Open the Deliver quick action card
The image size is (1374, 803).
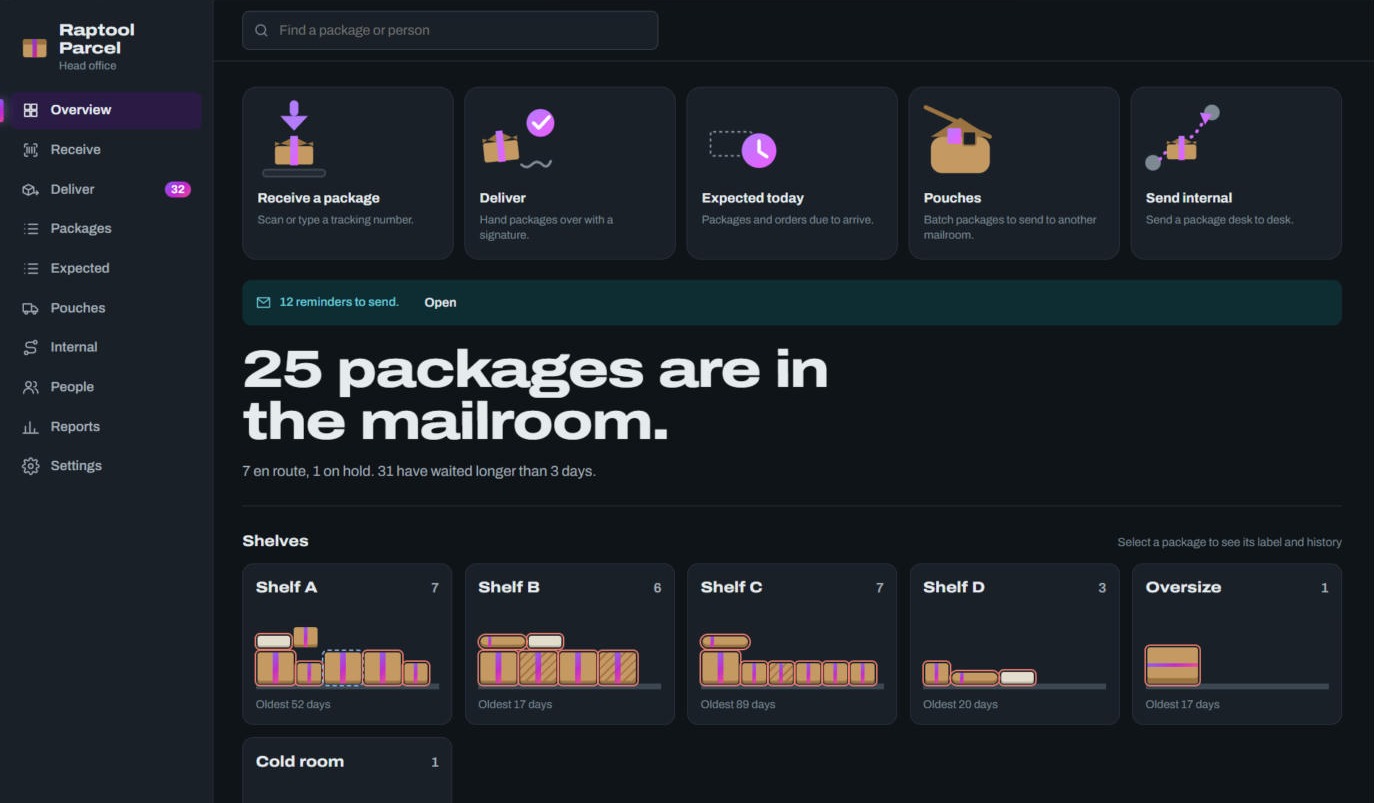pyautogui.click(x=570, y=173)
